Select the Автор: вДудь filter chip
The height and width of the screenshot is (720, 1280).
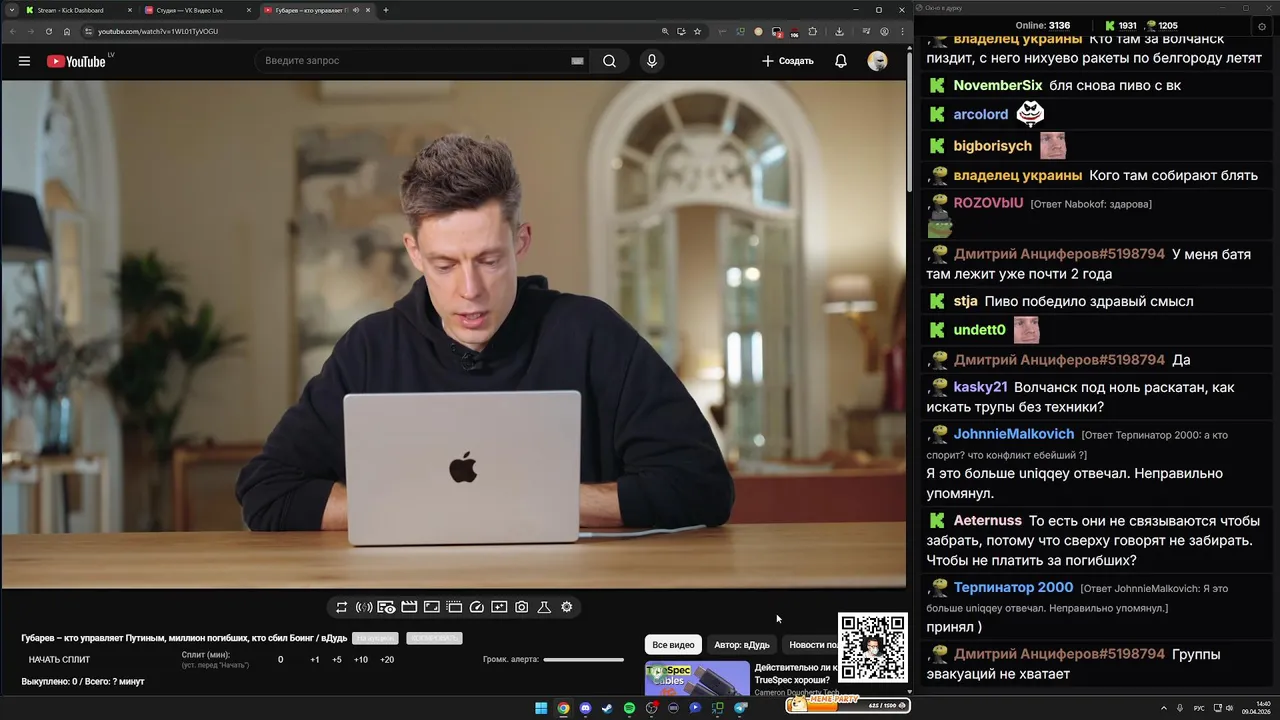(742, 645)
